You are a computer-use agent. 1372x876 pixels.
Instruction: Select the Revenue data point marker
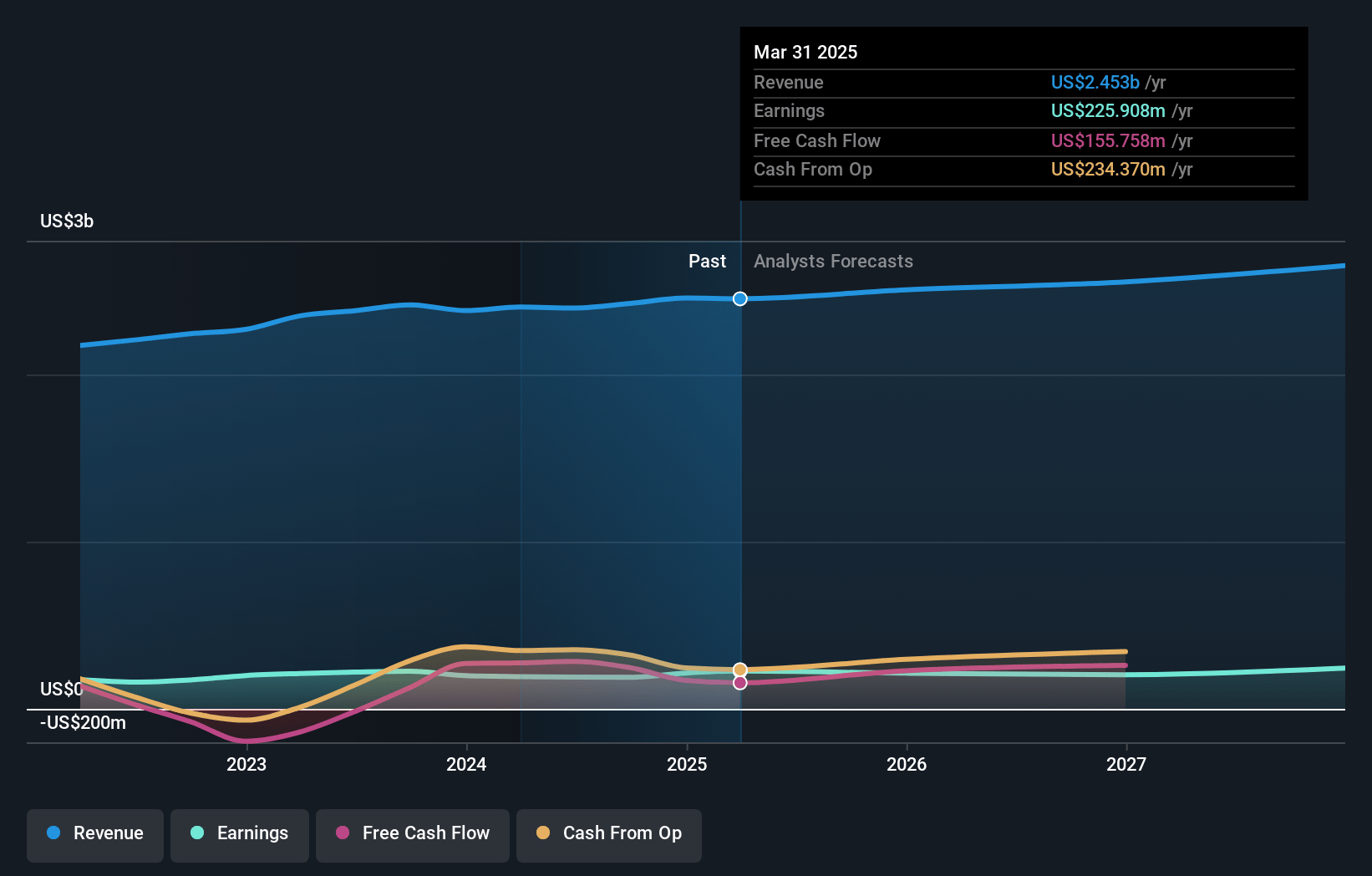(740, 298)
